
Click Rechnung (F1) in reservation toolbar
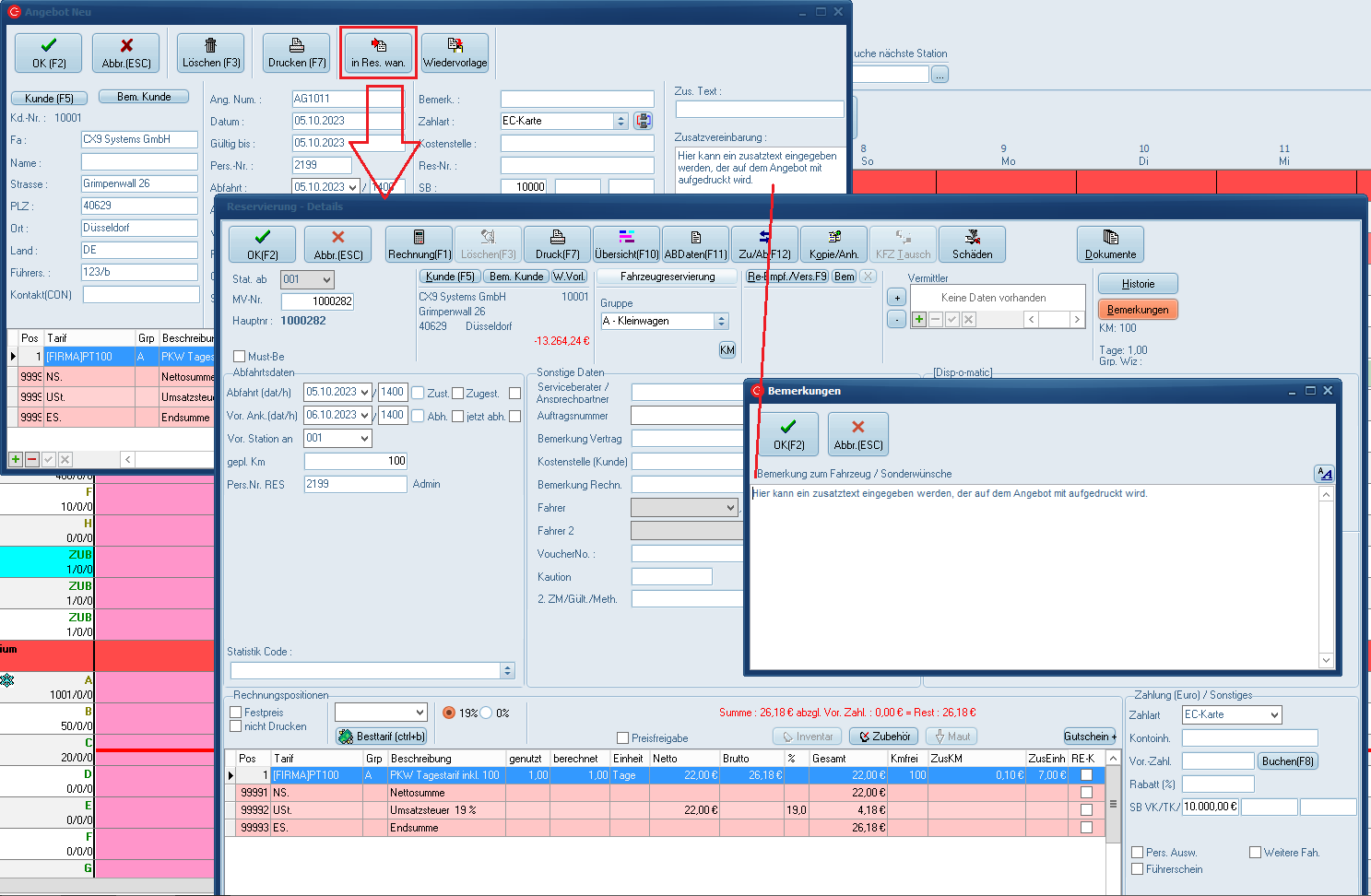(x=420, y=244)
